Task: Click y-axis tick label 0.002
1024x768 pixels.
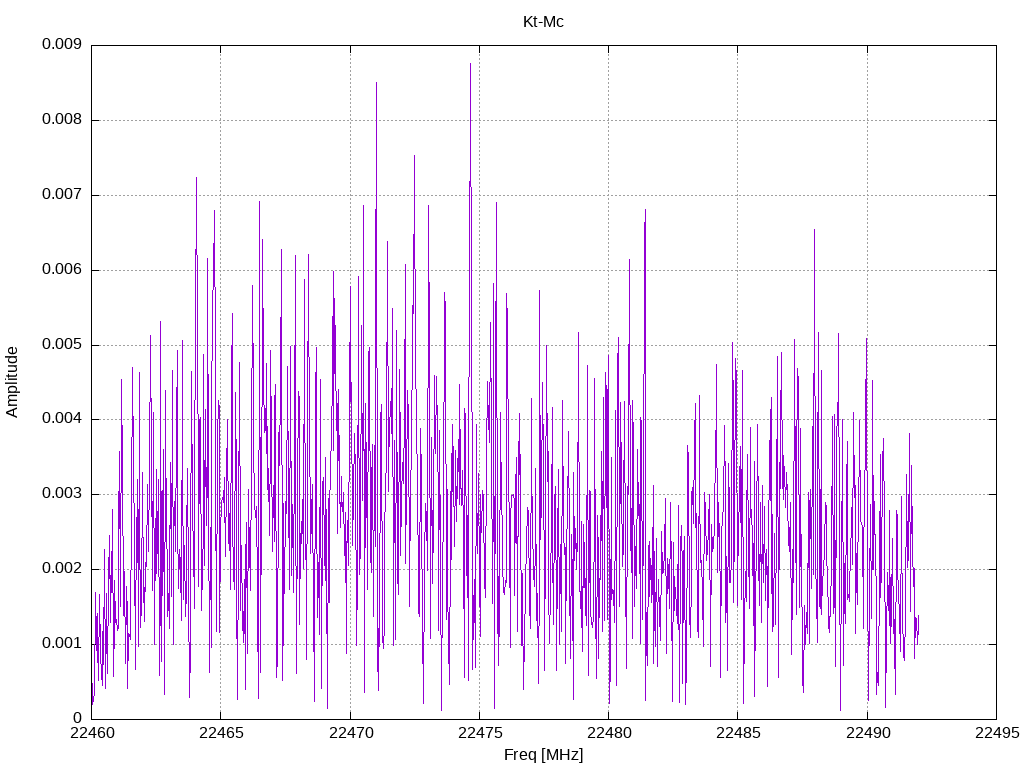Action: 62,569
